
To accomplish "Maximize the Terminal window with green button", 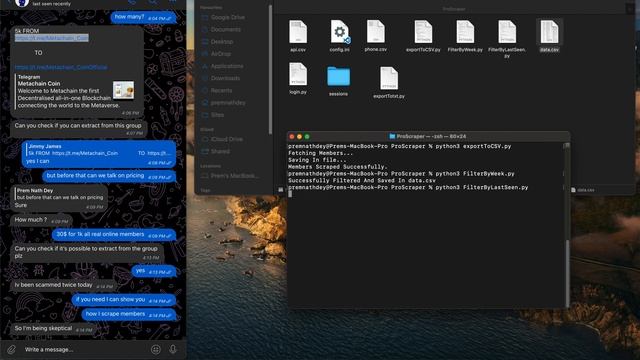I will point(307,137).
